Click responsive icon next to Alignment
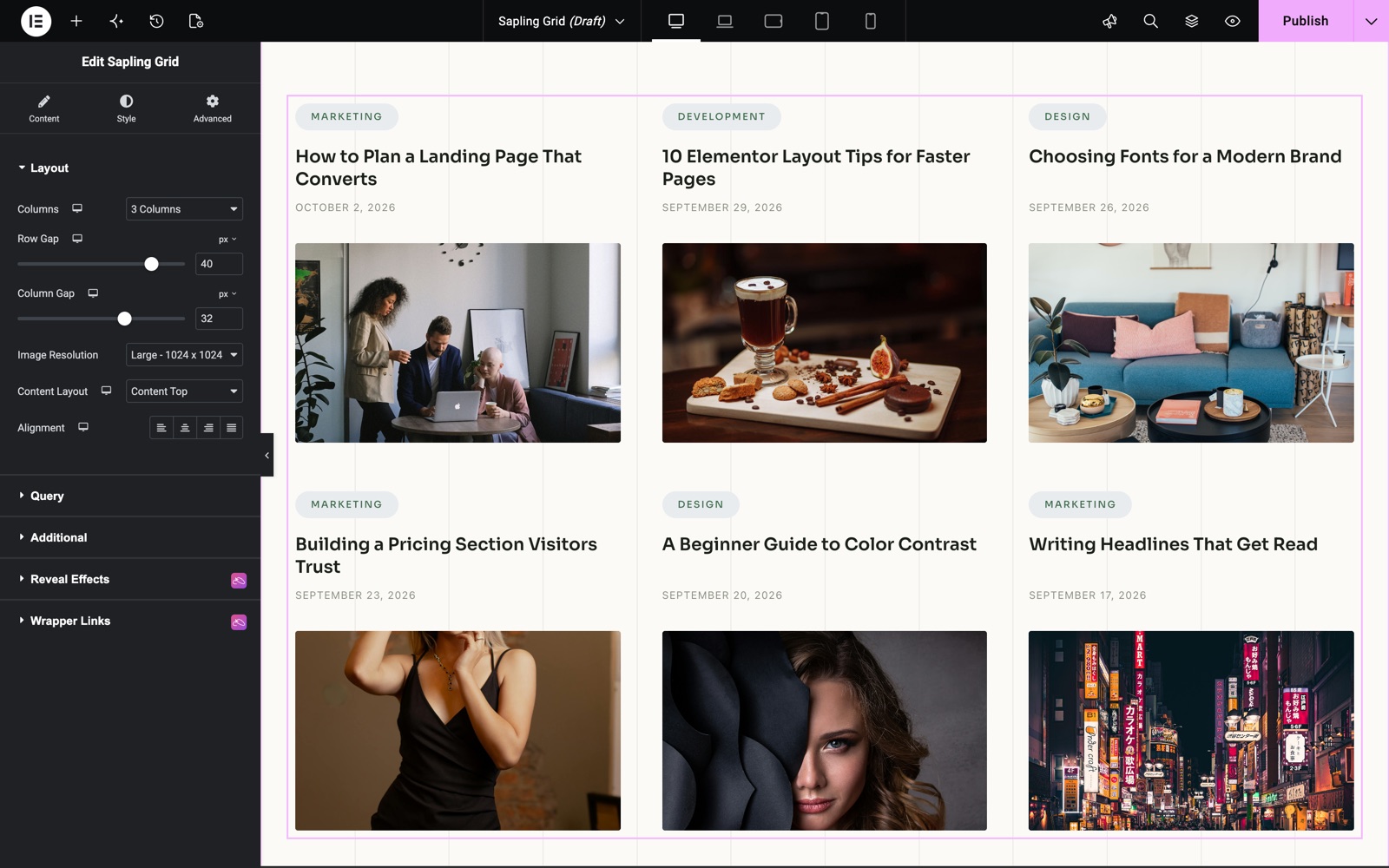This screenshot has width=1389, height=868. pos(83,427)
